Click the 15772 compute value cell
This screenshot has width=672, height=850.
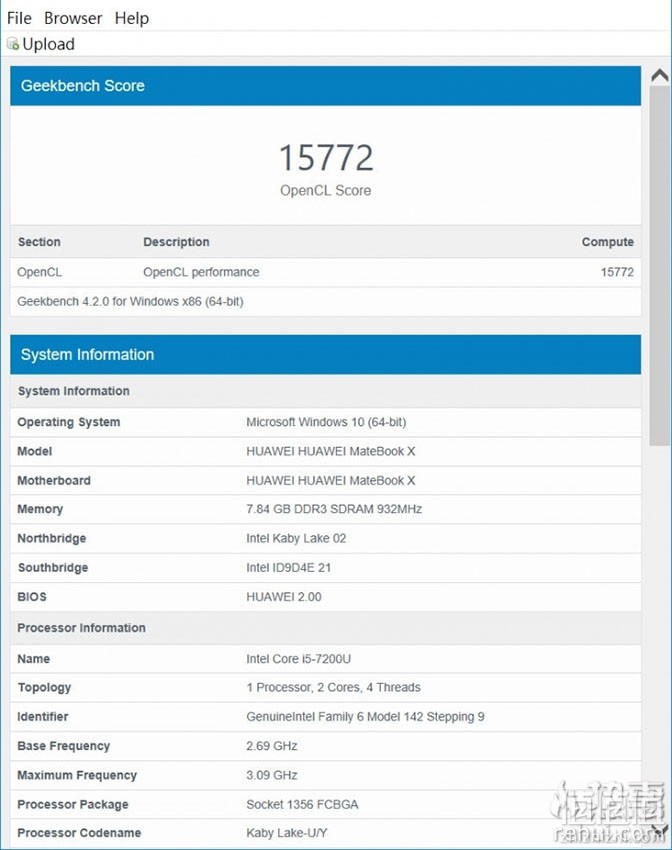(x=617, y=272)
